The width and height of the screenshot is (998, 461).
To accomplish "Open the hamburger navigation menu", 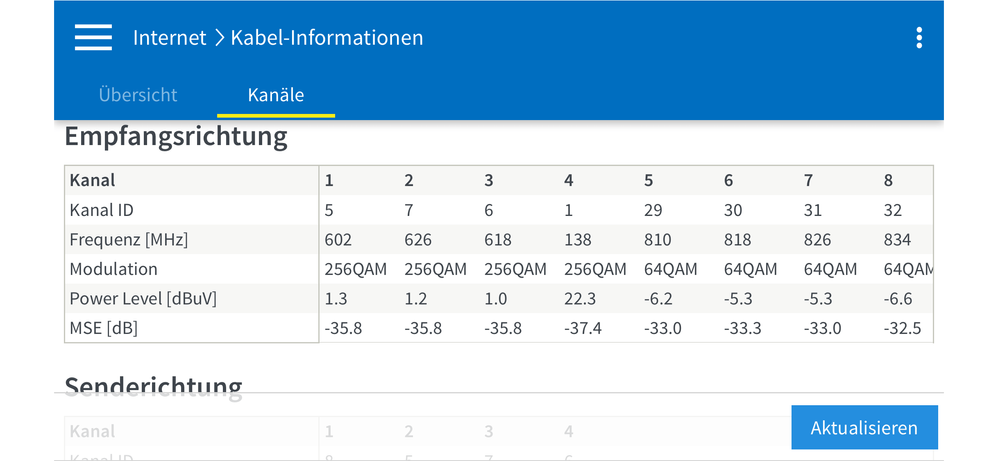I will [93, 38].
